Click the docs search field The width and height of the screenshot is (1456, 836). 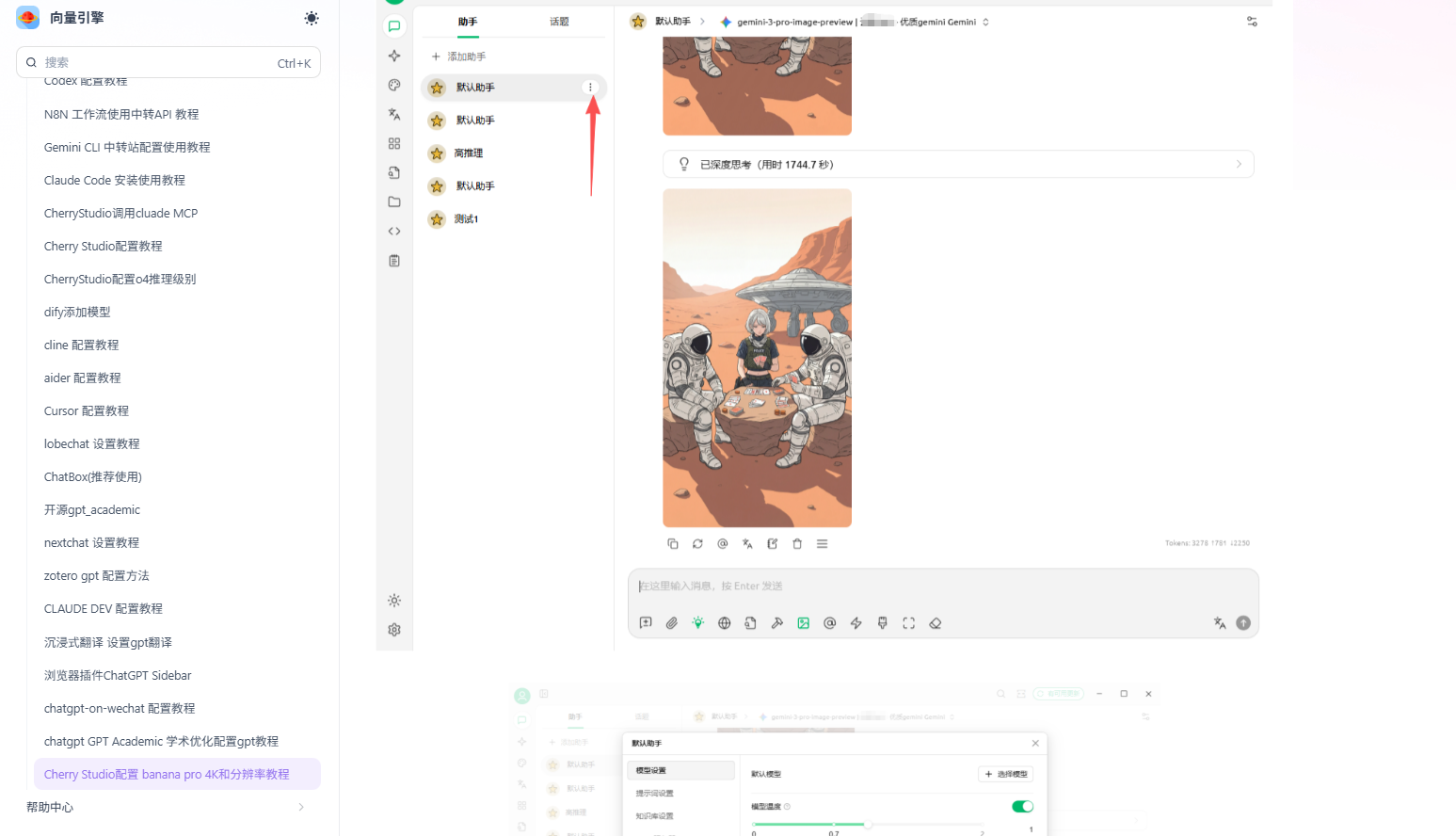tap(168, 62)
